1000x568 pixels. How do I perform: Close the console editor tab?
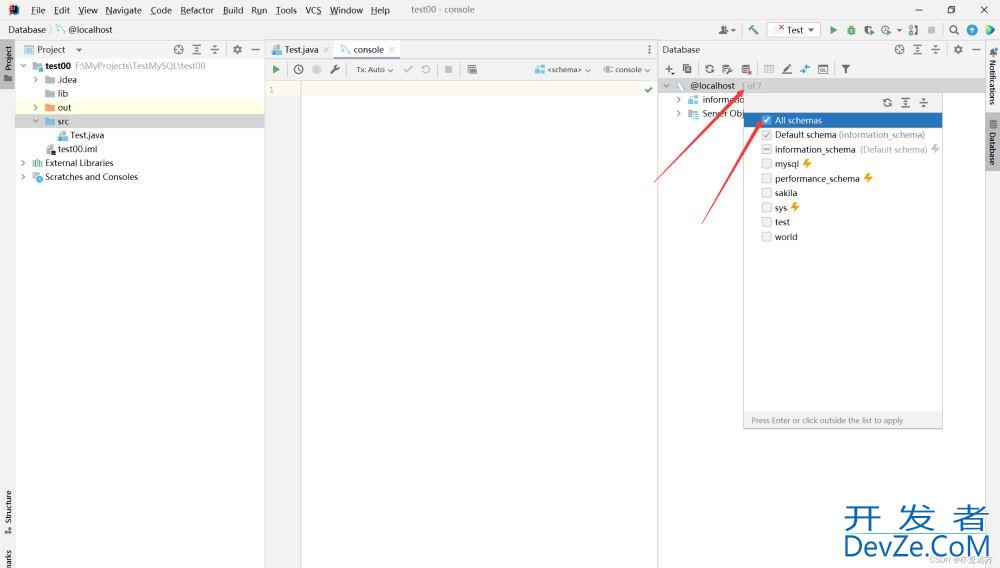point(392,50)
